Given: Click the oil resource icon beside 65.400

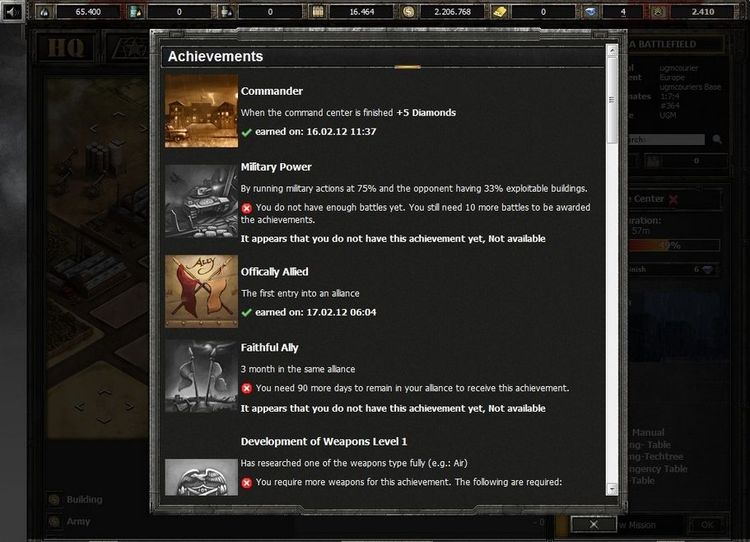Looking at the screenshot, I should click(44, 12).
